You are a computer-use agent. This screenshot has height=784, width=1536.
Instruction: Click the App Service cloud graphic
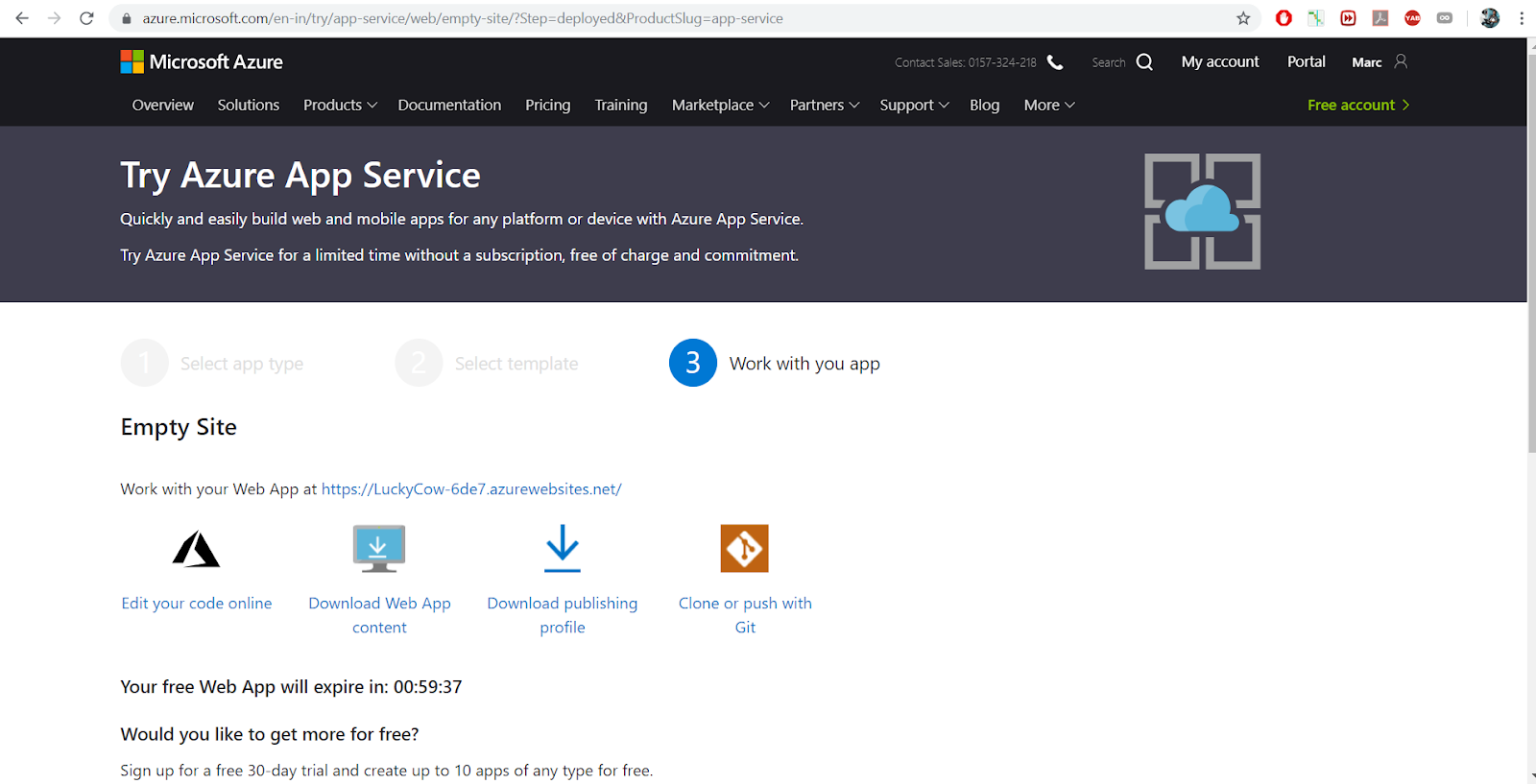coord(1202,211)
